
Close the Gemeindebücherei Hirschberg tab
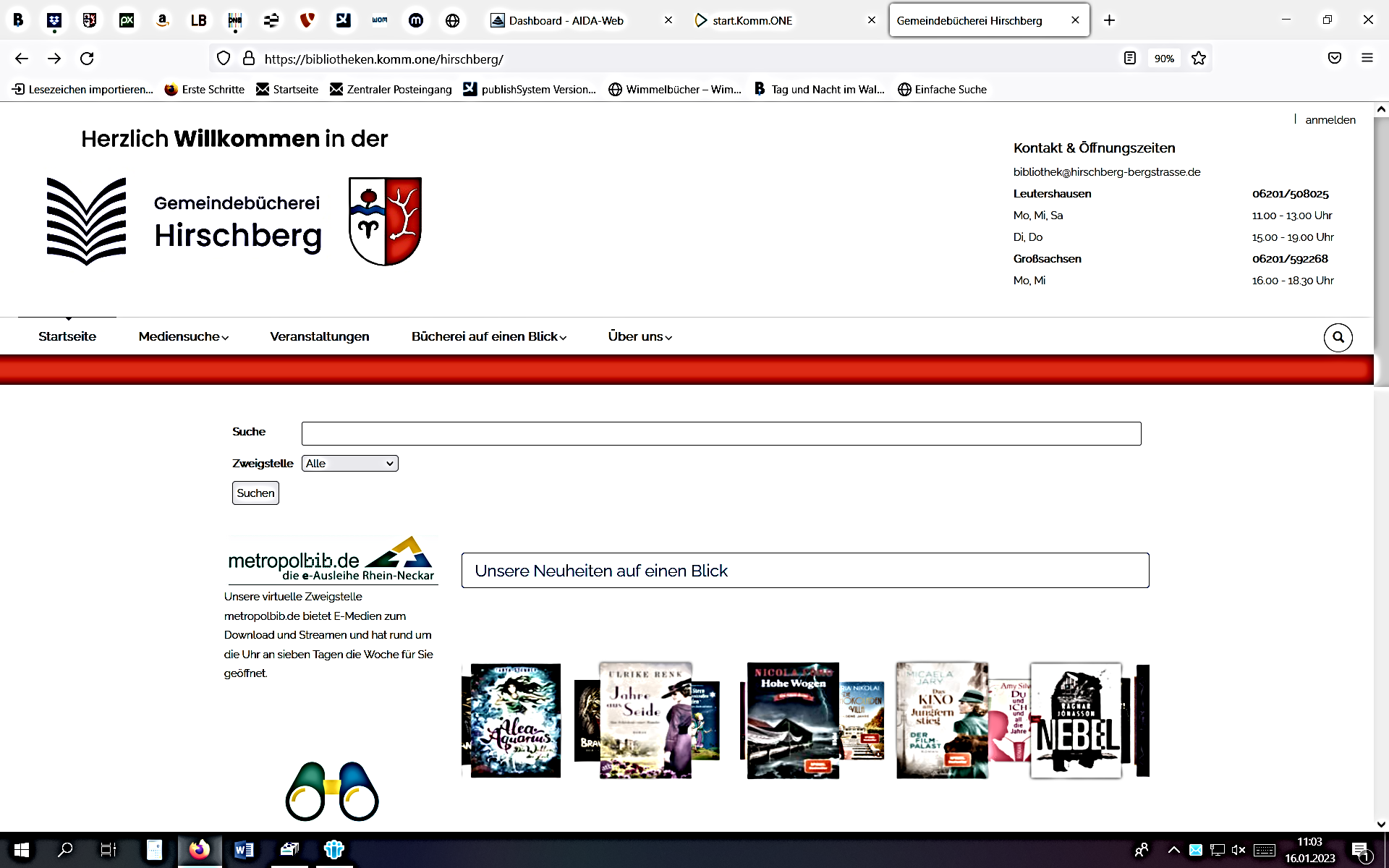tap(1075, 20)
